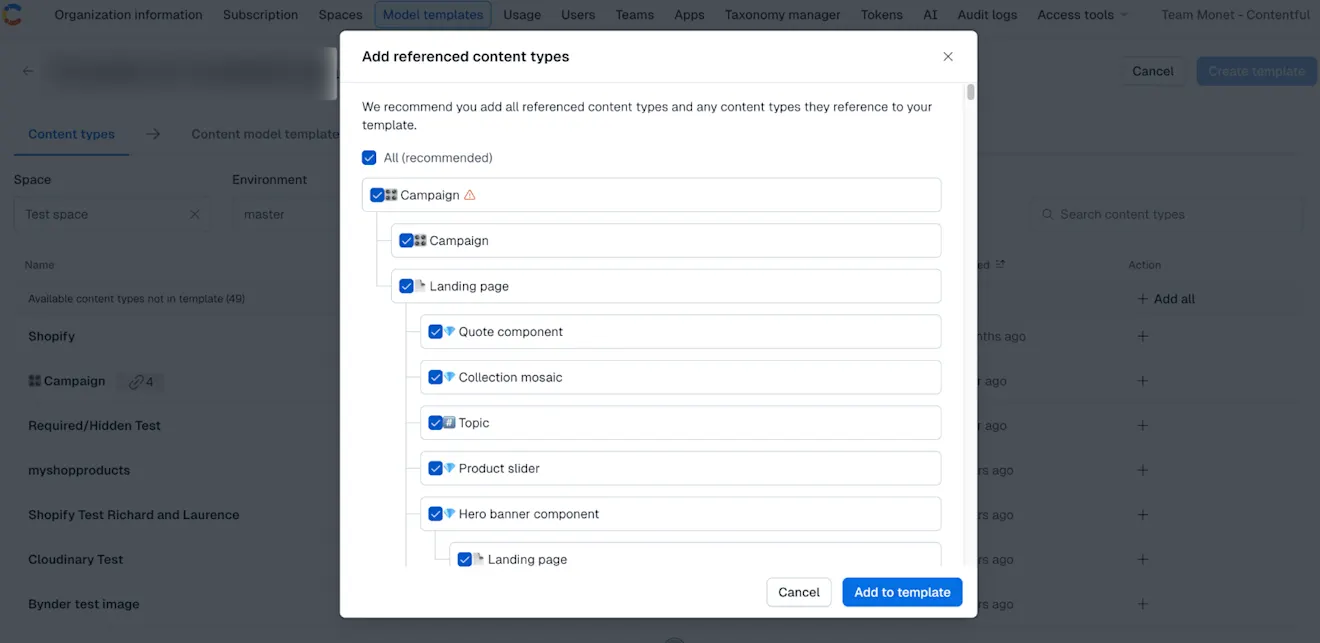Click the Campaign content type icon in the modal
The height and width of the screenshot is (643, 1320).
(x=391, y=195)
